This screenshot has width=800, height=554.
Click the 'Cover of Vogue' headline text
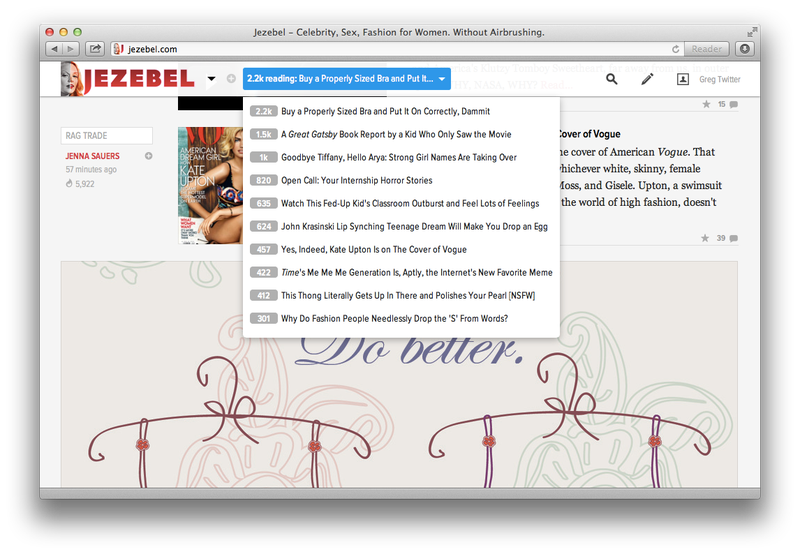pos(590,134)
